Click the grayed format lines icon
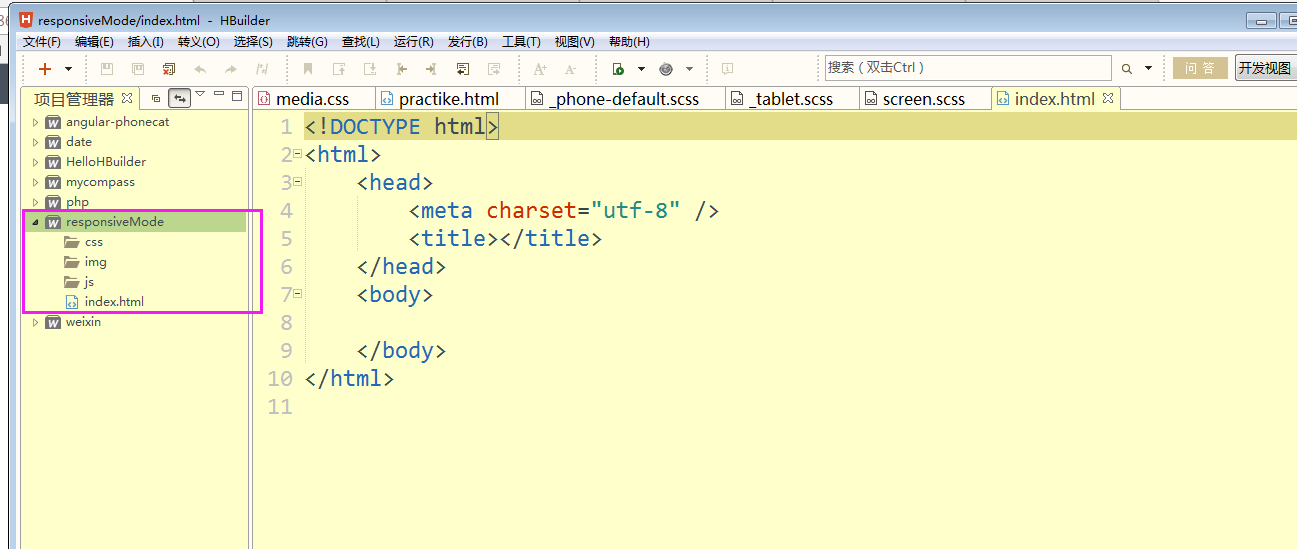The height and width of the screenshot is (549, 1297). (x=494, y=69)
